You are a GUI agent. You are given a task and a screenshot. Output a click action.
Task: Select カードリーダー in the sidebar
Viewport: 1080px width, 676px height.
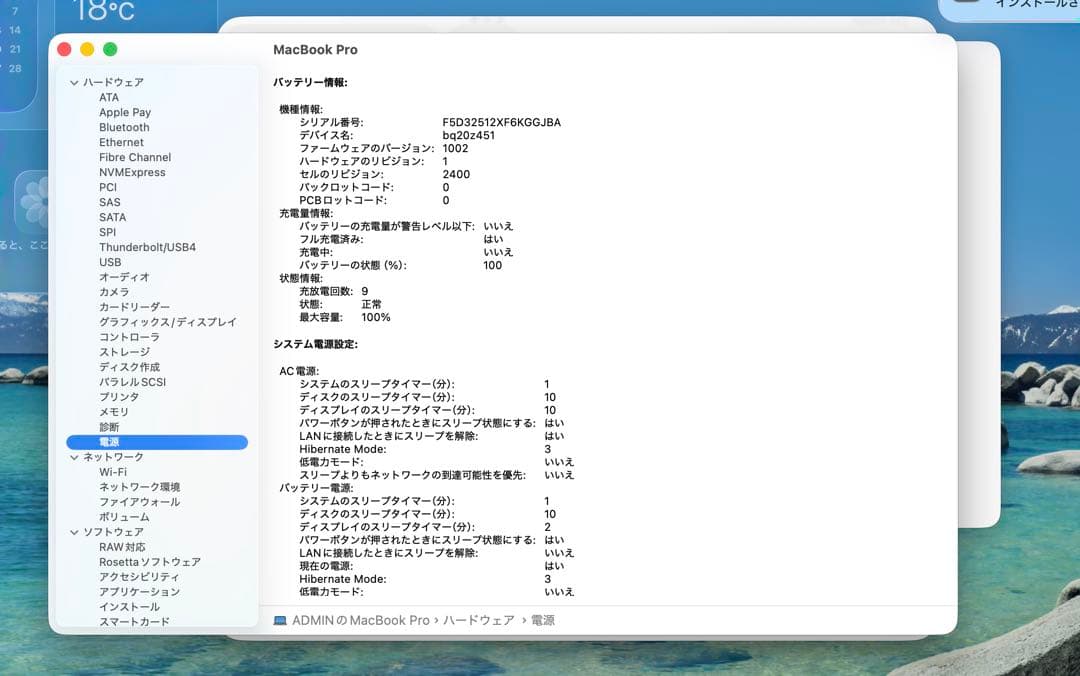pos(134,307)
